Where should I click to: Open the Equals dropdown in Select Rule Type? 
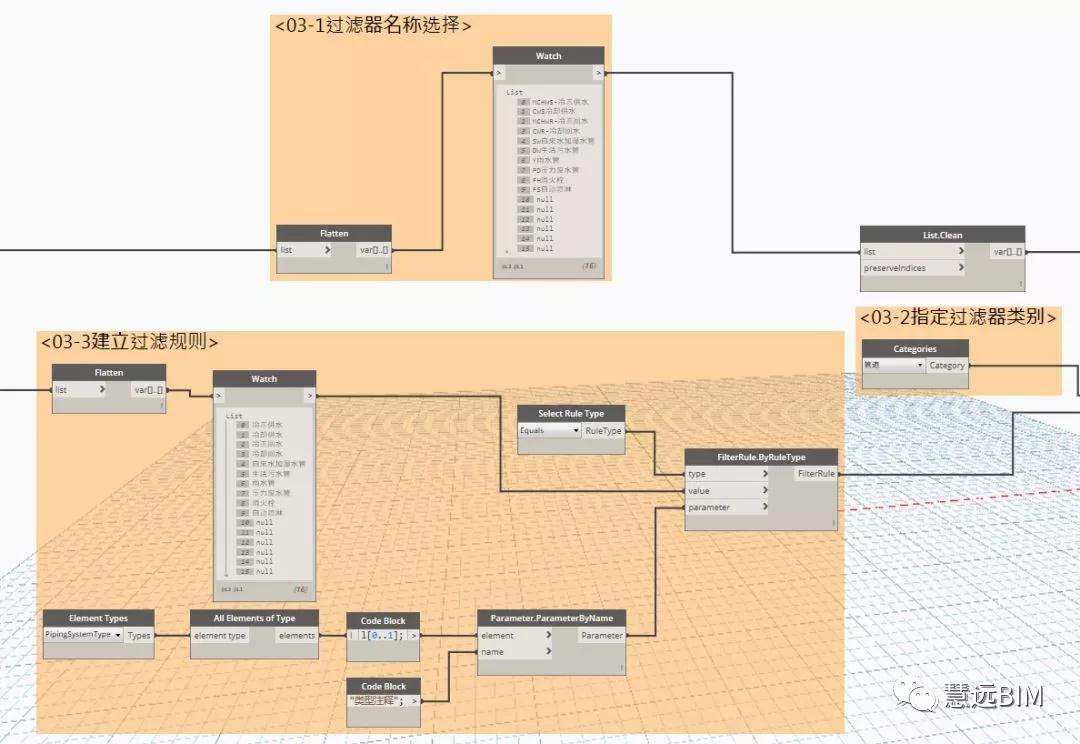[x=549, y=431]
